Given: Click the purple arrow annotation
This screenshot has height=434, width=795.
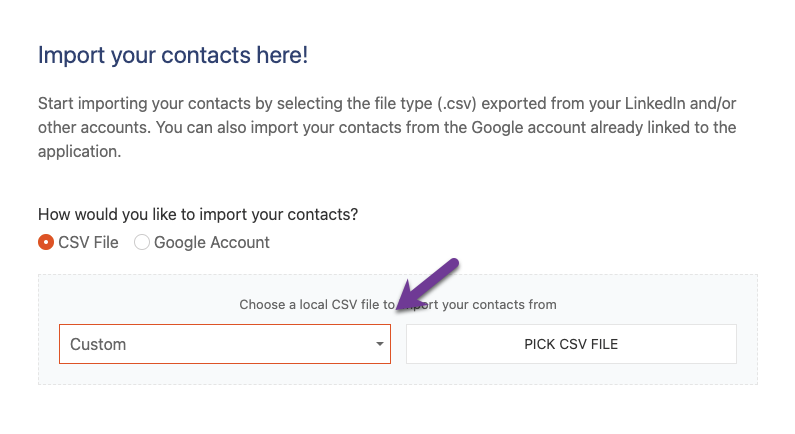Looking at the screenshot, I should (426, 285).
